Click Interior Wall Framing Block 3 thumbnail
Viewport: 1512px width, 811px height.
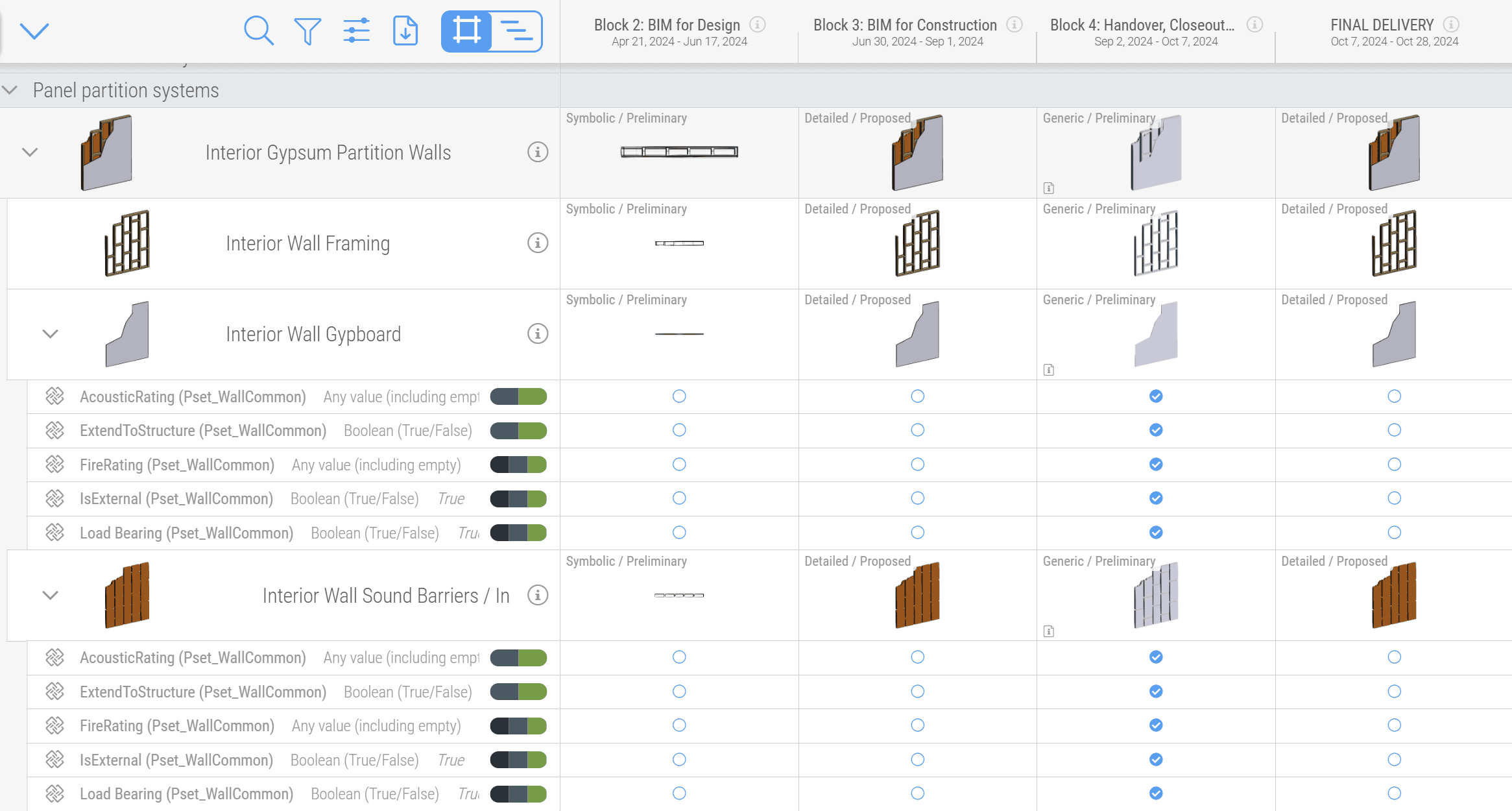click(917, 243)
